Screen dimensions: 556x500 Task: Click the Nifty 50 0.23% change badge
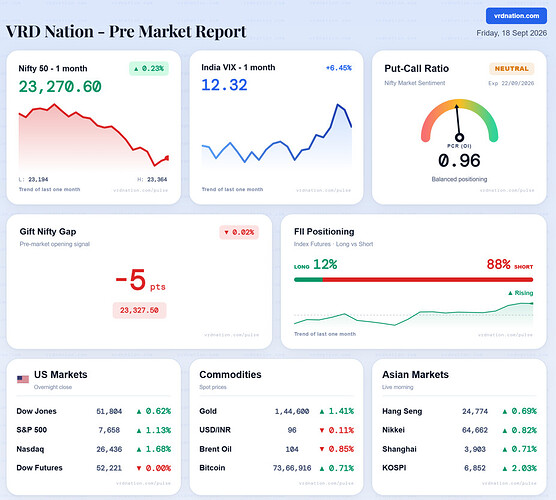coord(149,68)
